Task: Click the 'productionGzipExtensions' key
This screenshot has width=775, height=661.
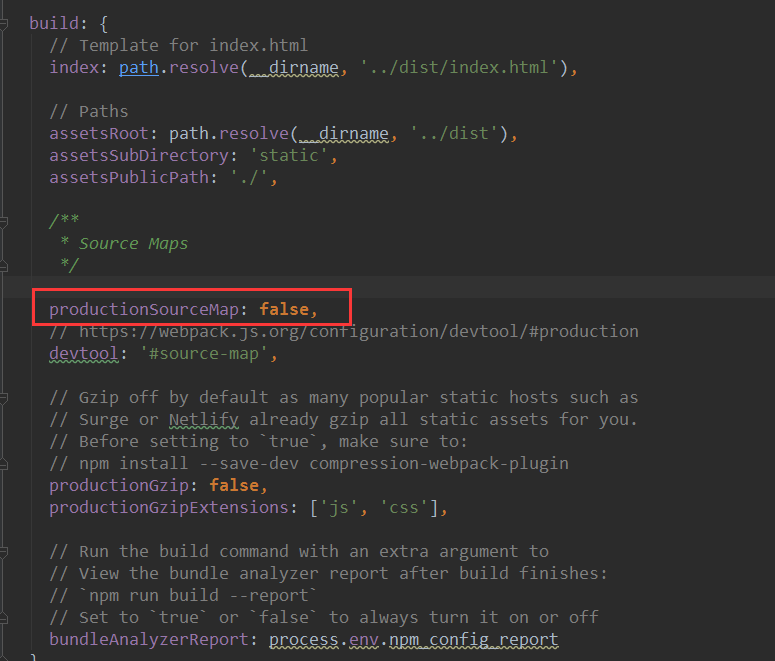Action: click(x=169, y=508)
